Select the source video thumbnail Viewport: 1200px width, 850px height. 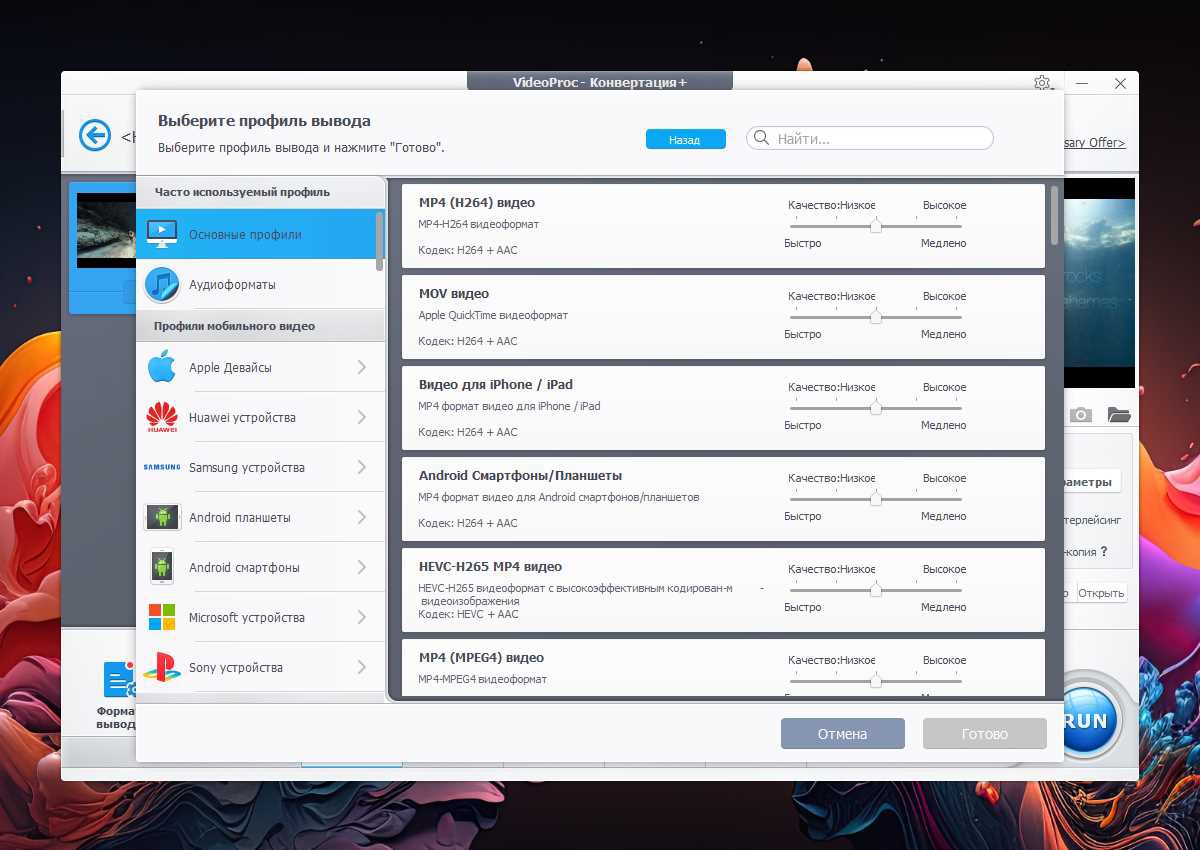pos(106,230)
